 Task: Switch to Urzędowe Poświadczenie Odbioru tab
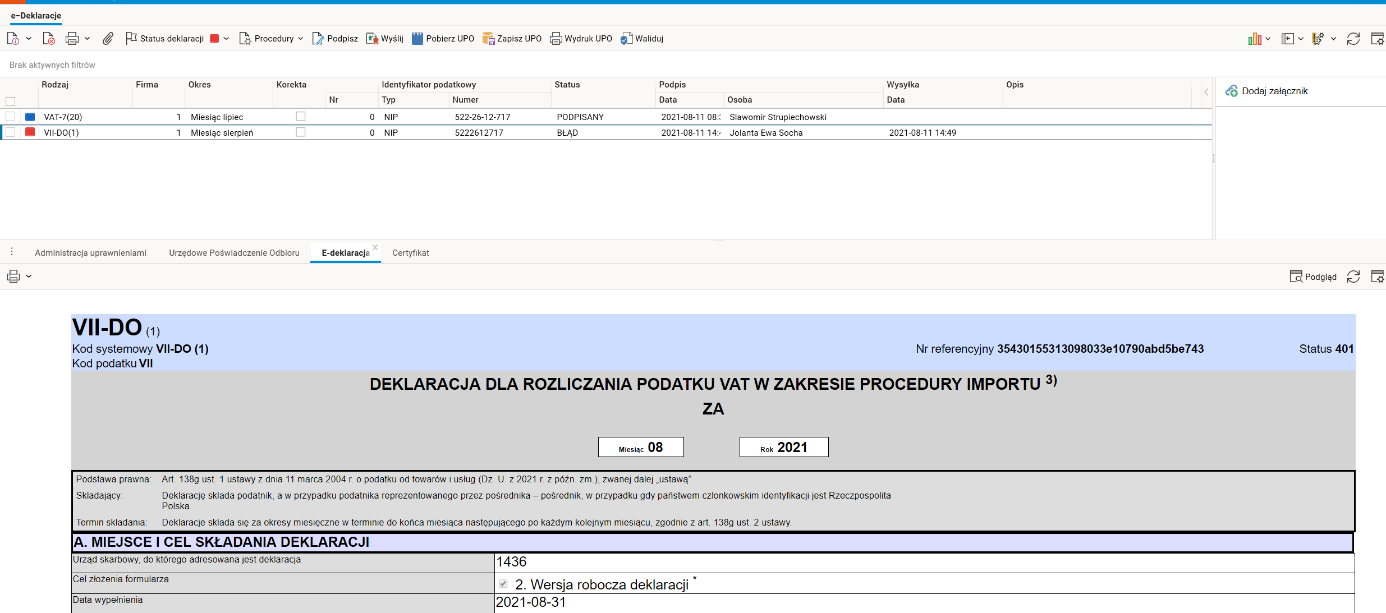tap(234, 253)
